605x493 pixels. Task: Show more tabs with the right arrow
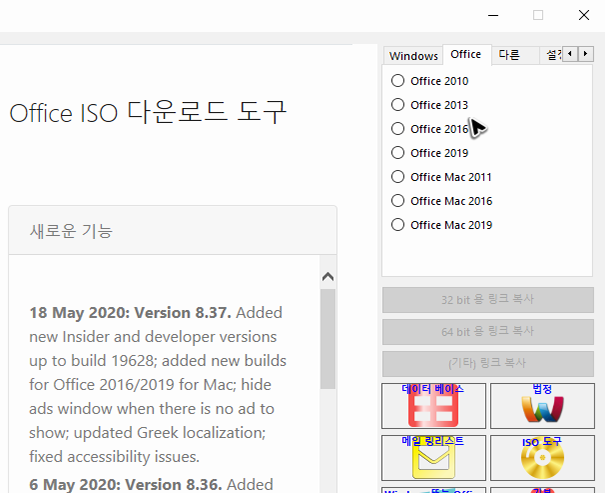click(x=586, y=54)
